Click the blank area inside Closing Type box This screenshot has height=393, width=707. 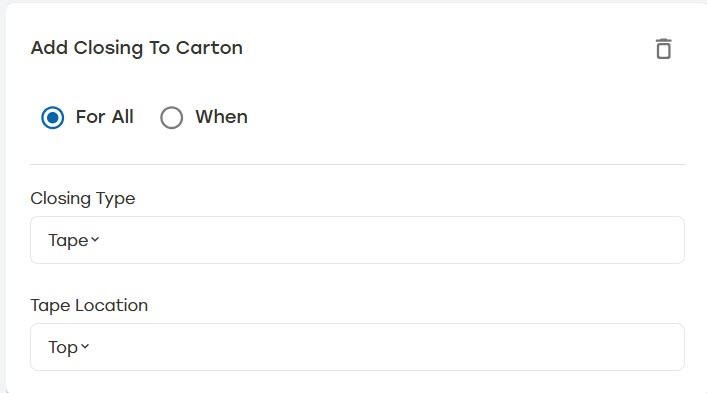tap(388, 240)
